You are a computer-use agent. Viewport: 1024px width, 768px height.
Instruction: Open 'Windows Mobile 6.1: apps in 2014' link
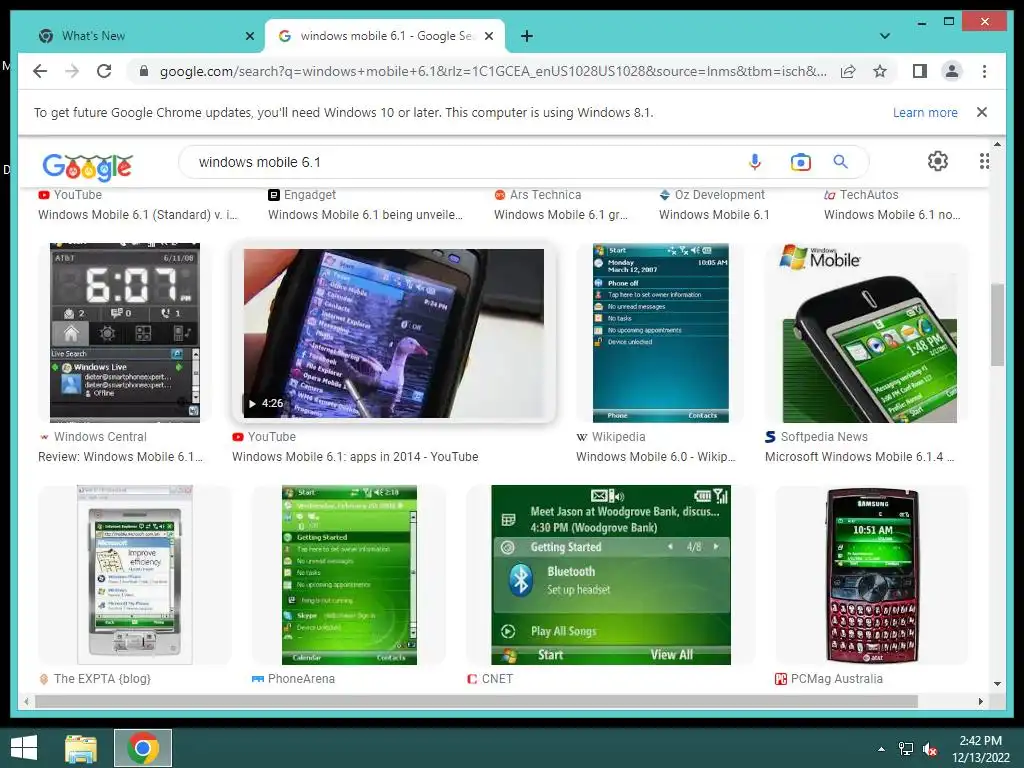coord(355,456)
